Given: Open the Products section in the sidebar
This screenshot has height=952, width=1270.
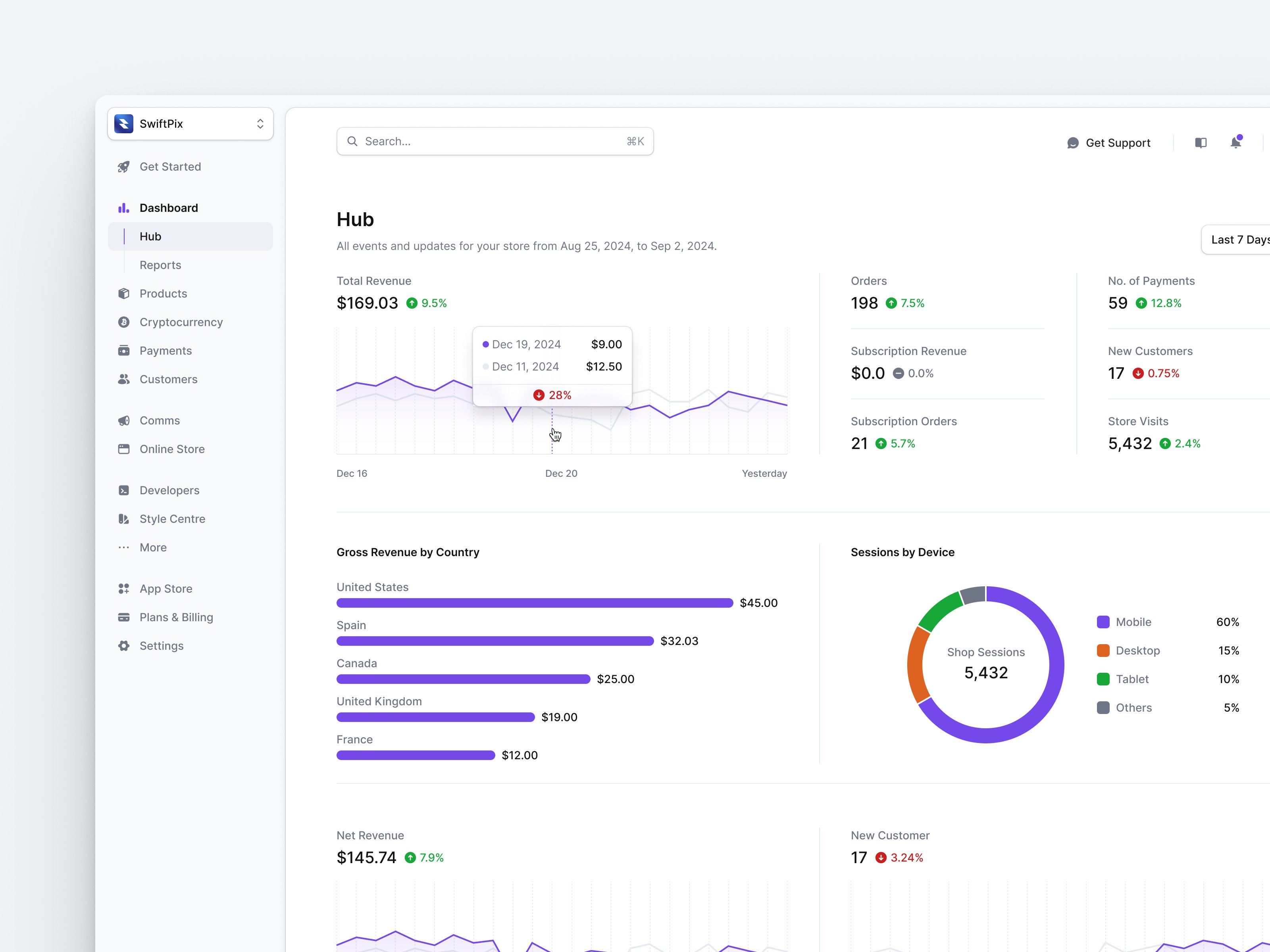Looking at the screenshot, I should [163, 293].
